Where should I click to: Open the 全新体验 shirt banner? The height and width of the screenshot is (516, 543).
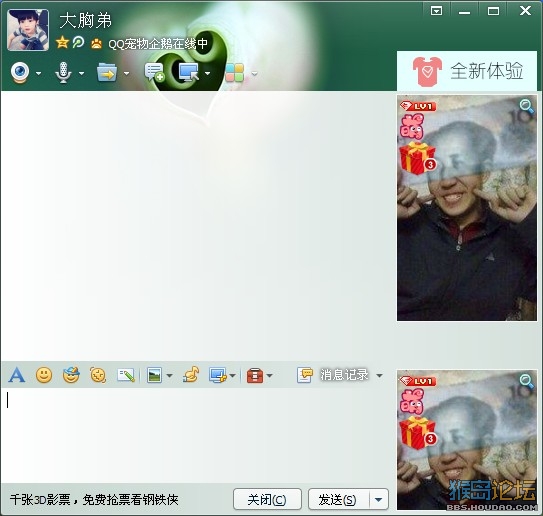[467, 71]
